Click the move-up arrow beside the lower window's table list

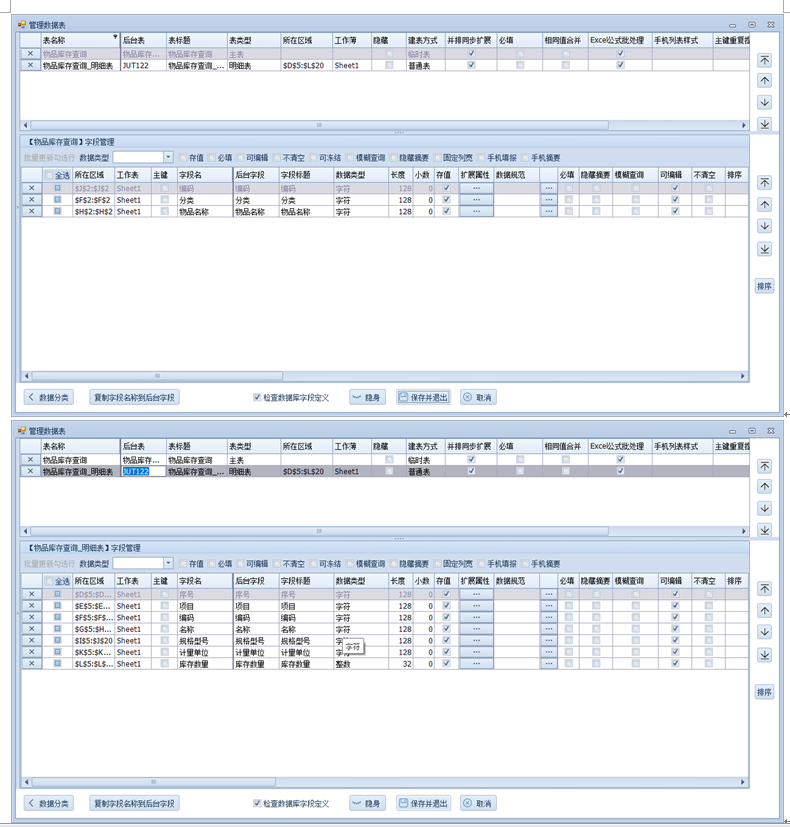[764, 487]
